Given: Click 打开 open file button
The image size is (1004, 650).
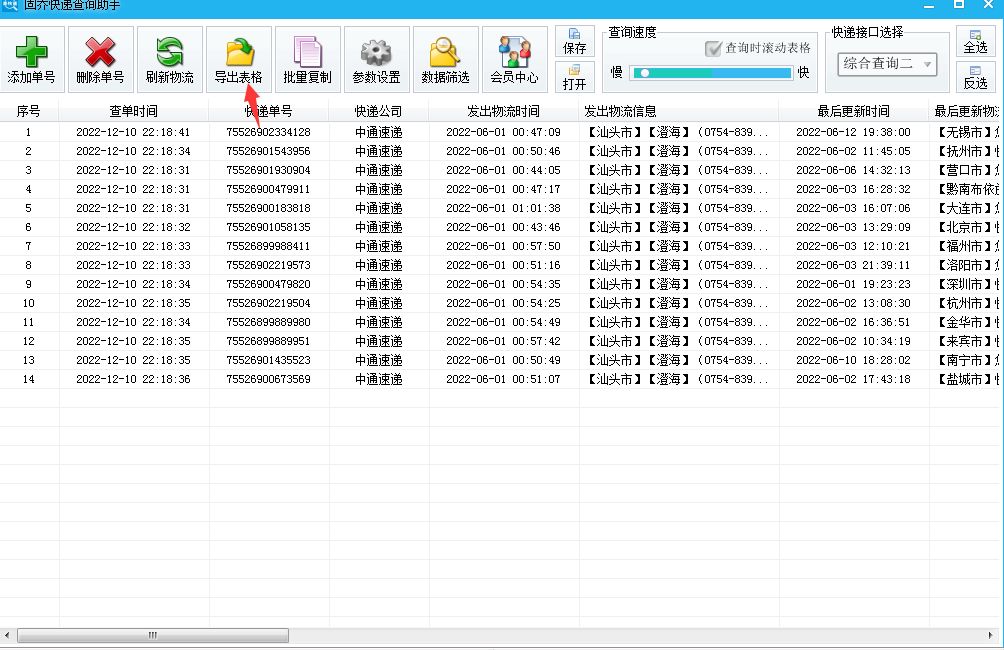Looking at the screenshot, I should tap(575, 77).
